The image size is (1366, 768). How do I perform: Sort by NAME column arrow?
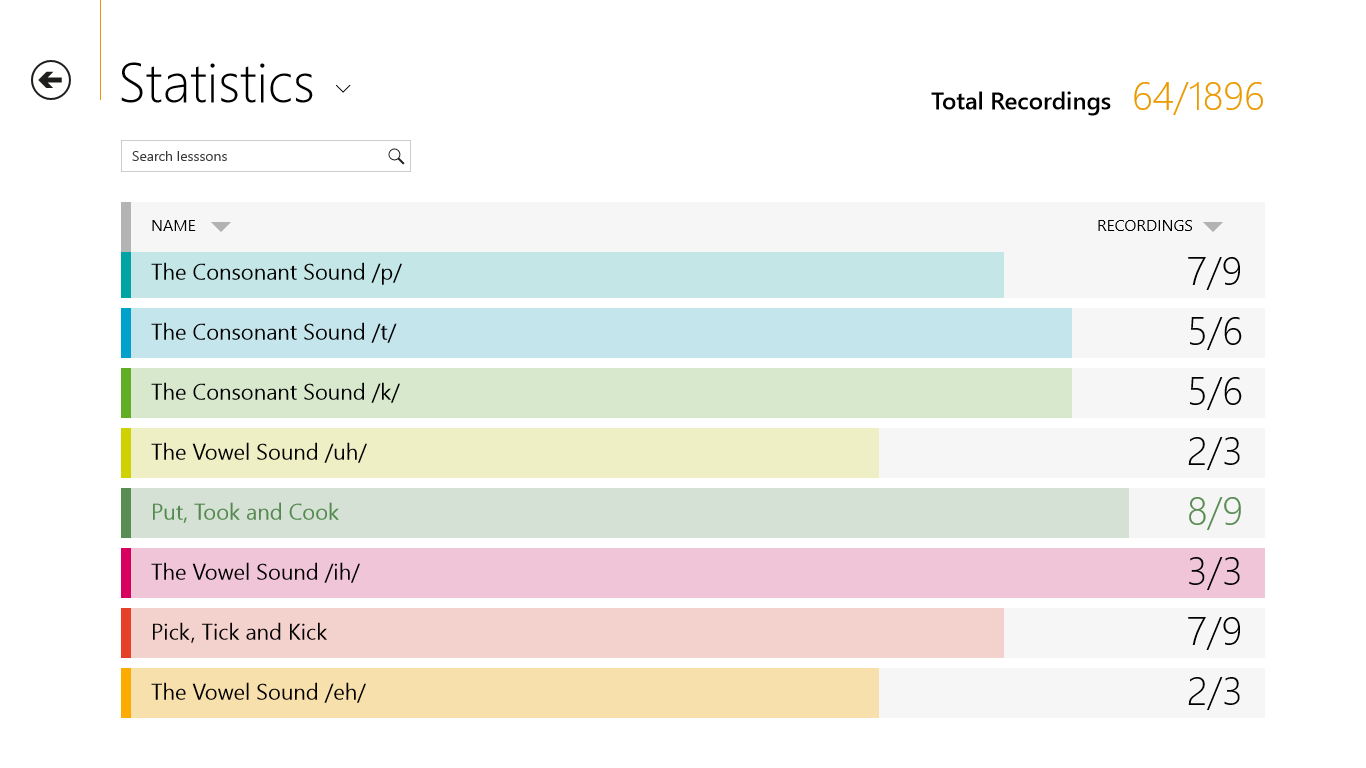221,227
